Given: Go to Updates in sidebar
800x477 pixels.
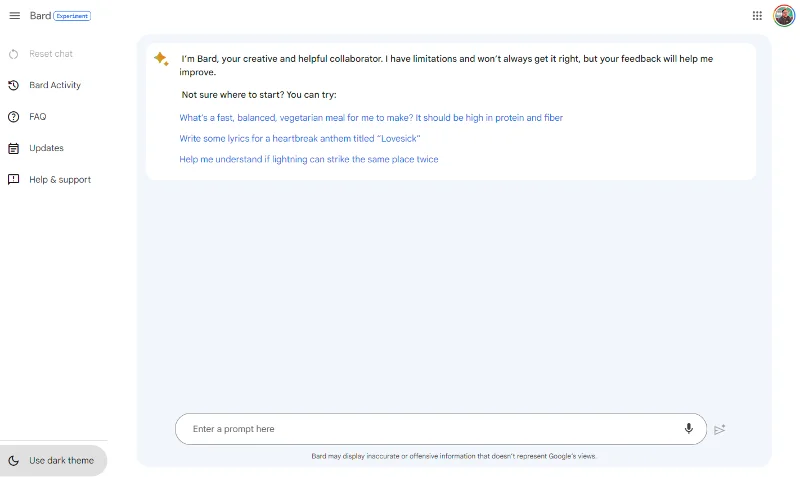Looking at the screenshot, I should 46,148.
